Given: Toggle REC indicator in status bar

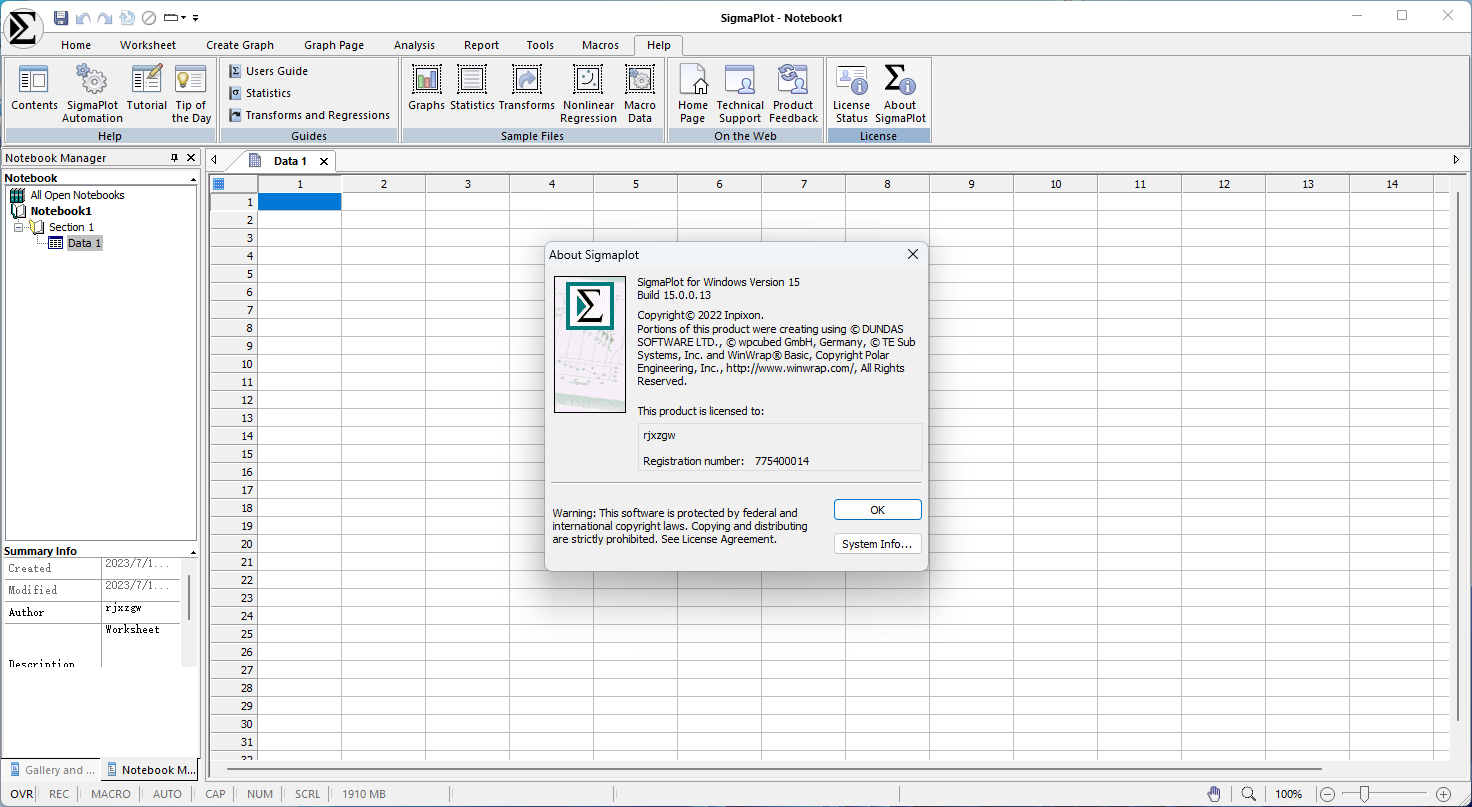Looking at the screenshot, I should click(59, 794).
